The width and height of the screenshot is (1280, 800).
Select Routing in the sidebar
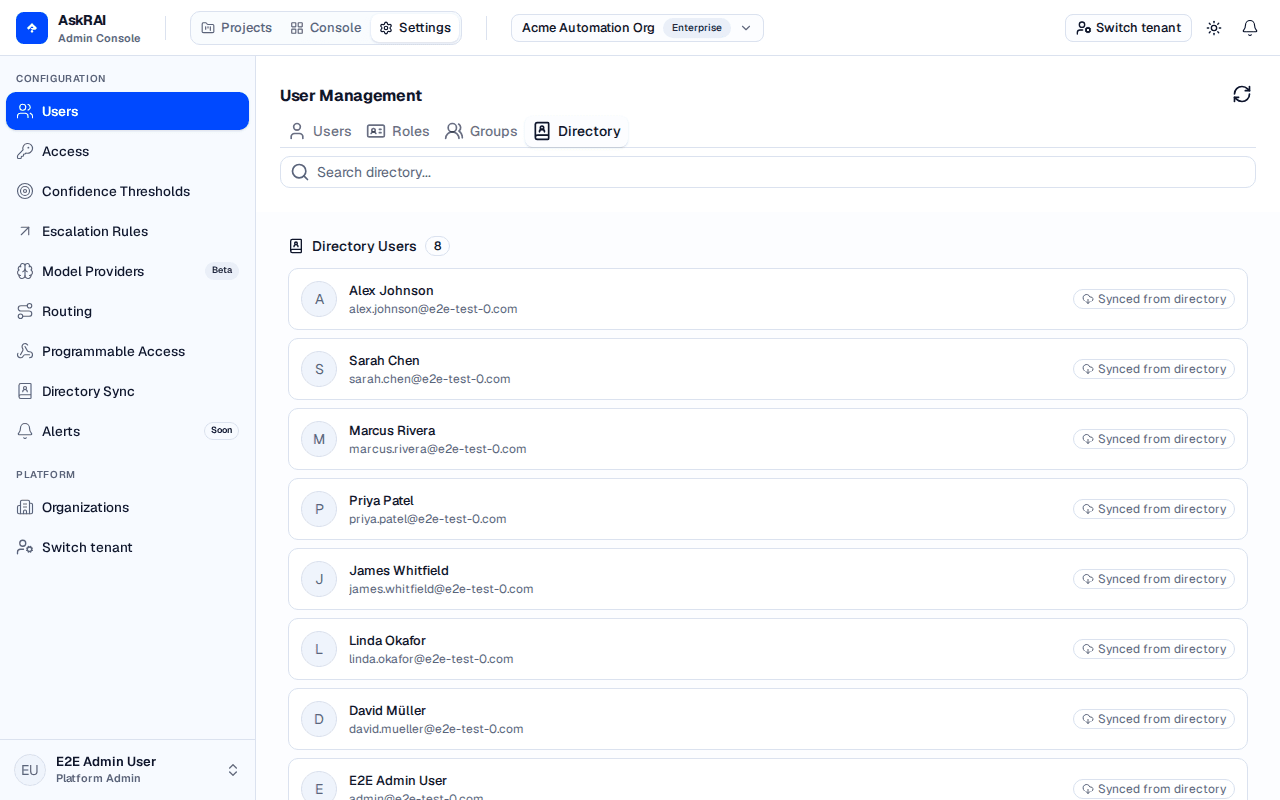[127, 311]
